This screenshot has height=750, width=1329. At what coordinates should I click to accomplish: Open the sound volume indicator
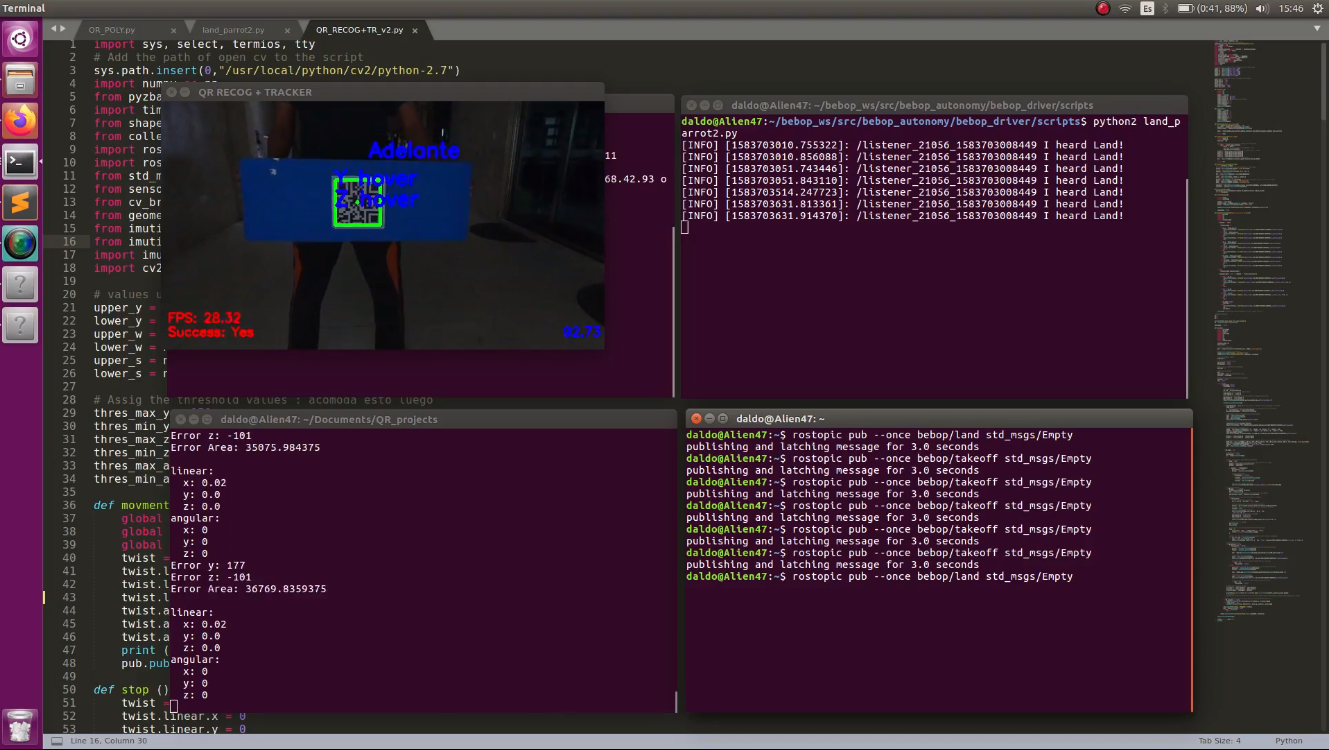(x=1263, y=8)
